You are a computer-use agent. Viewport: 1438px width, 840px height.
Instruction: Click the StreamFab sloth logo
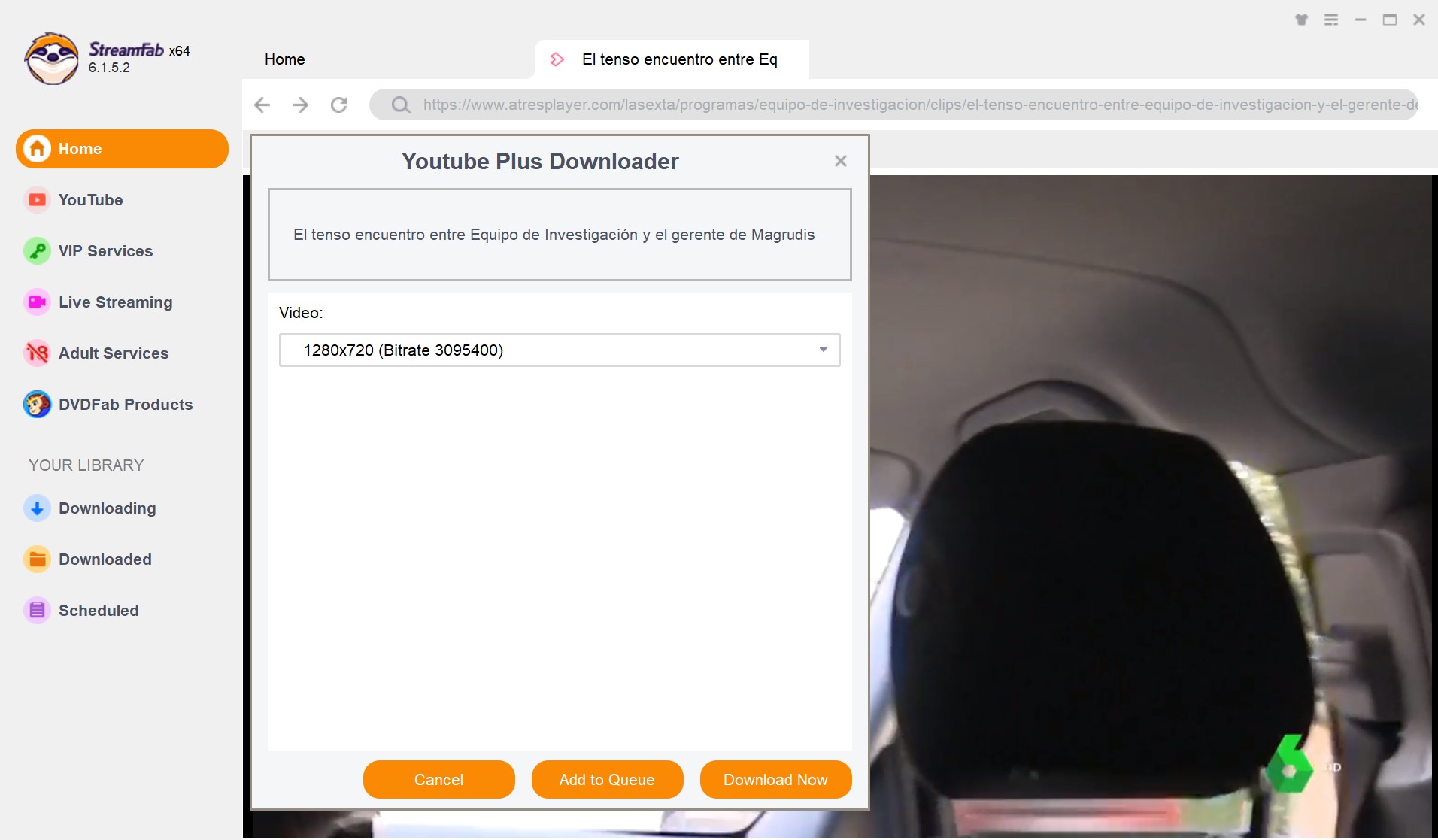[51, 58]
